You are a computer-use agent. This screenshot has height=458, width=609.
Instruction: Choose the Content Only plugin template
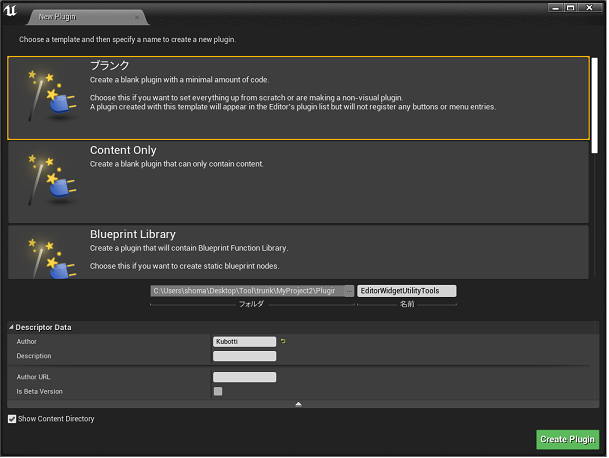[x=299, y=183]
